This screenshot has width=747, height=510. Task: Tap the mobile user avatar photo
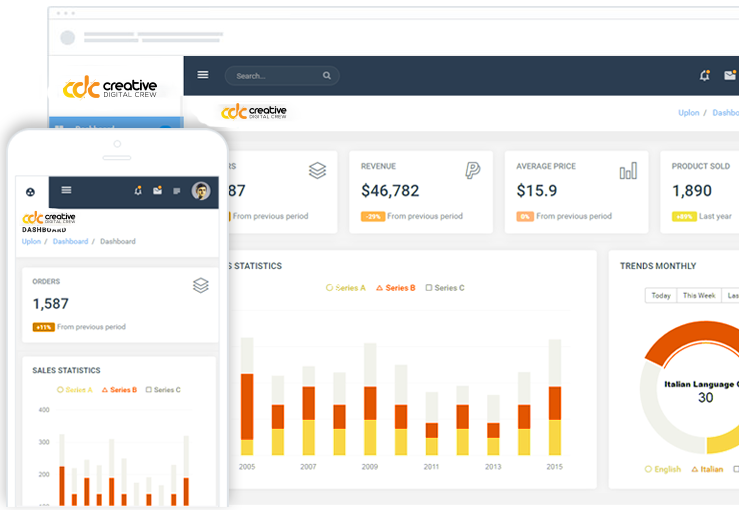(201, 191)
